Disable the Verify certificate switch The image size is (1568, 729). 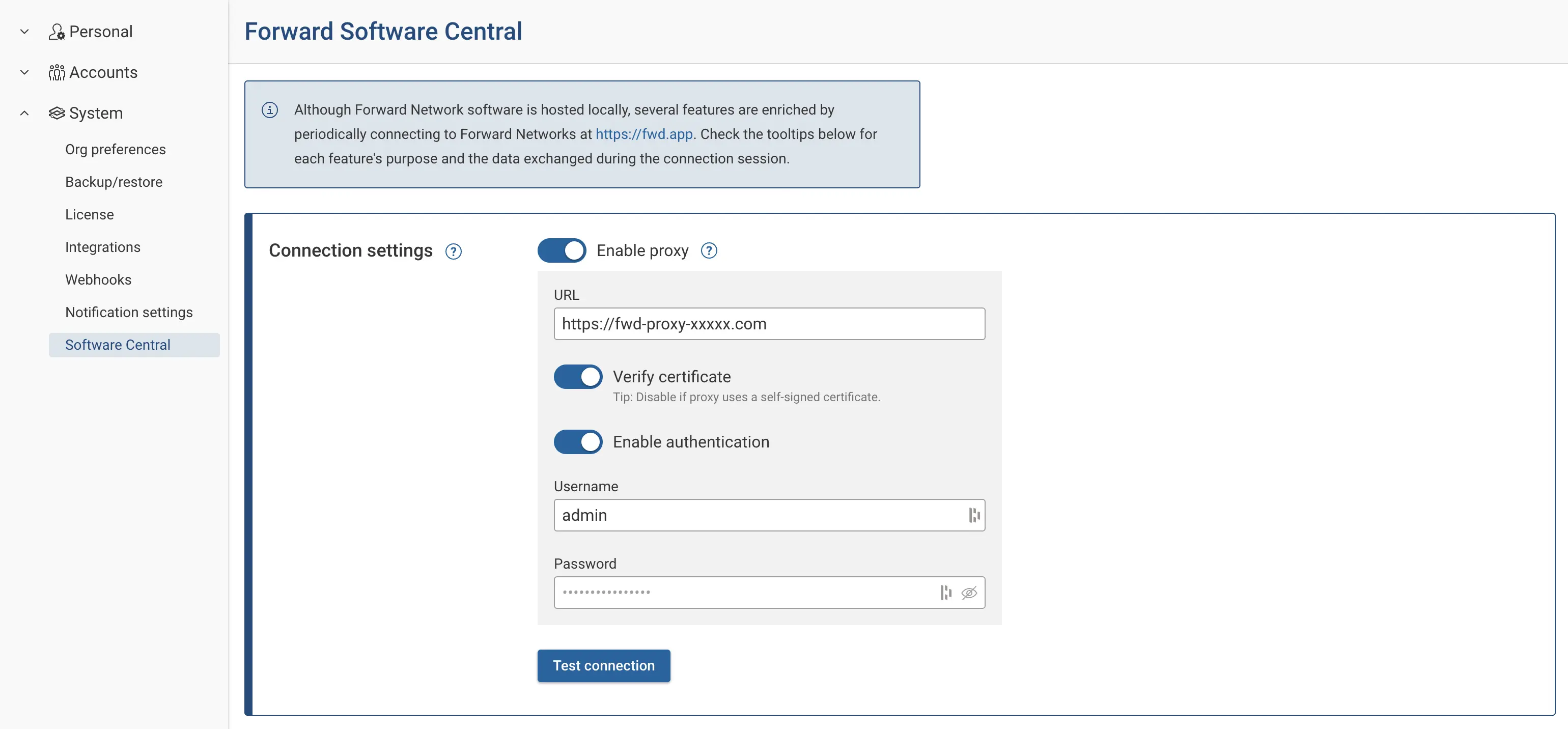[x=578, y=377]
